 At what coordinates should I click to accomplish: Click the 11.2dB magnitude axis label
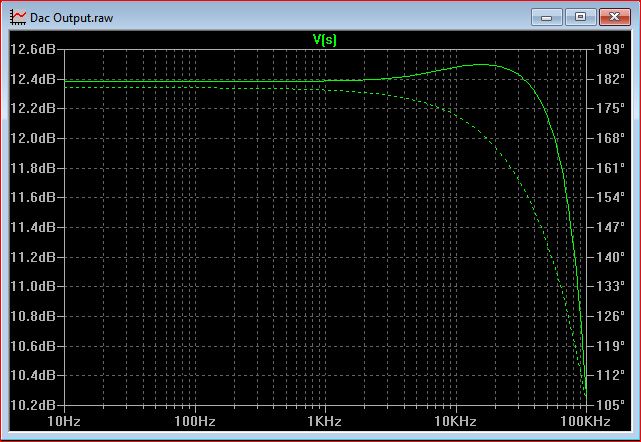coord(33,257)
